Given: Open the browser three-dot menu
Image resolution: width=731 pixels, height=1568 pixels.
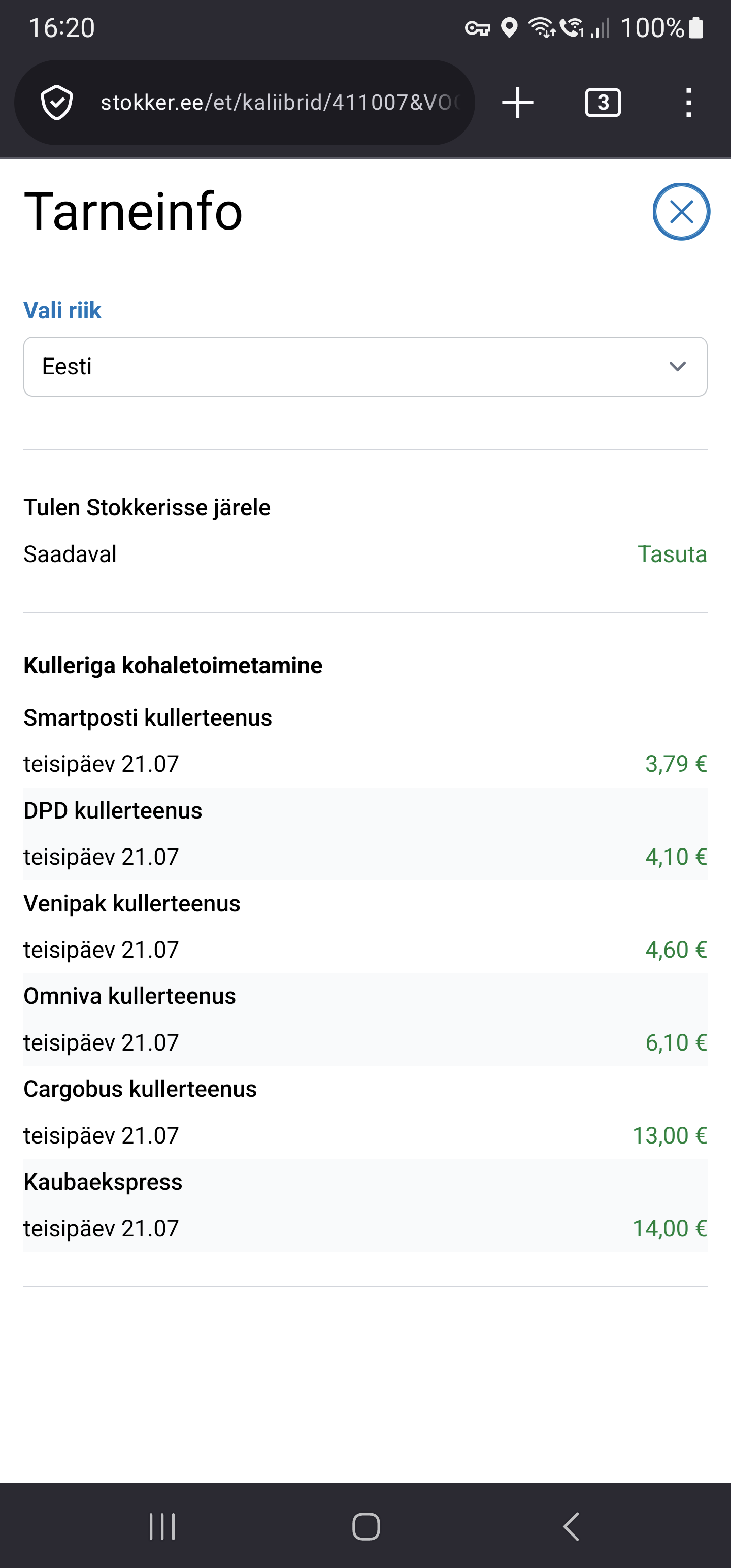Looking at the screenshot, I should point(688,102).
